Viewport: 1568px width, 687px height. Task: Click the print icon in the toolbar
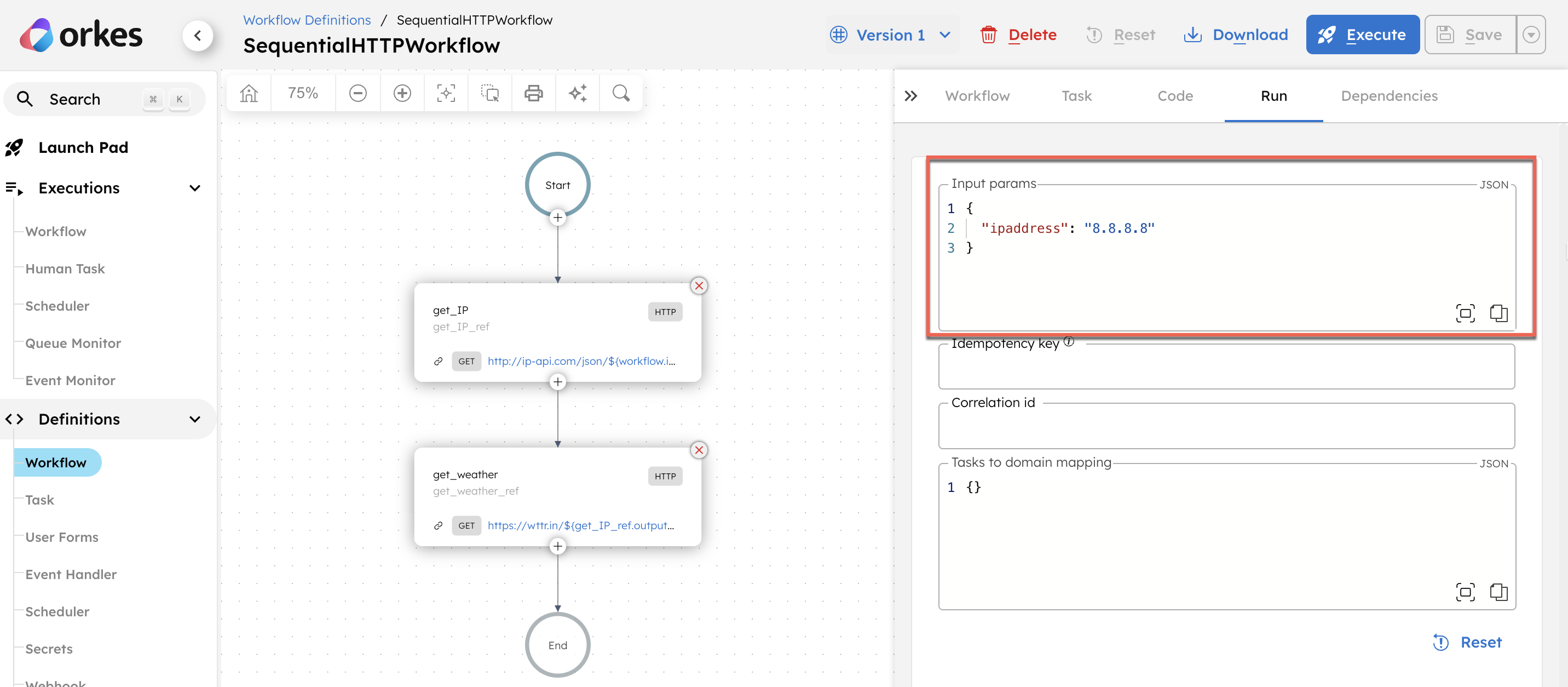click(534, 93)
